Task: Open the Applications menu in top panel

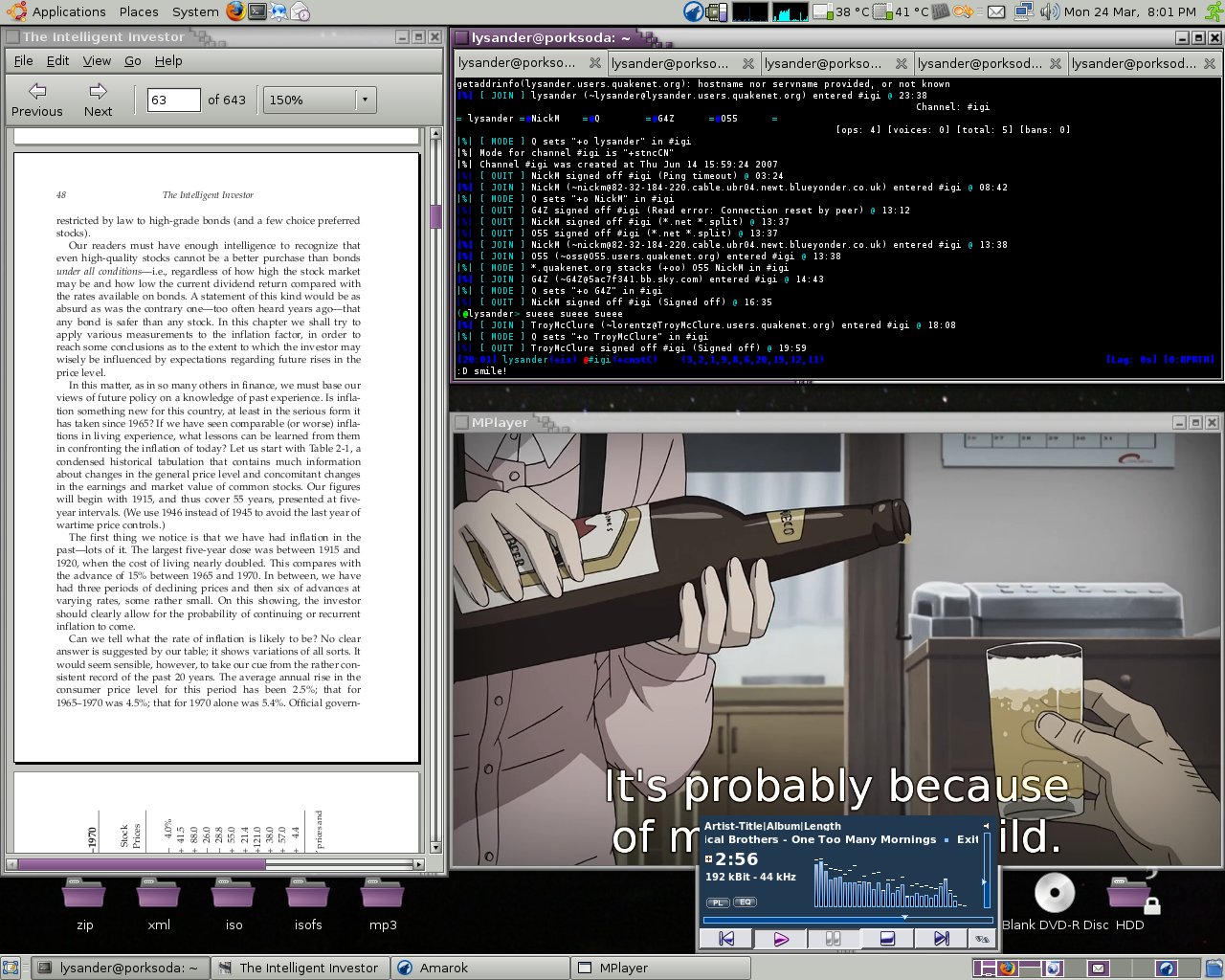Action: pyautogui.click(x=57, y=11)
